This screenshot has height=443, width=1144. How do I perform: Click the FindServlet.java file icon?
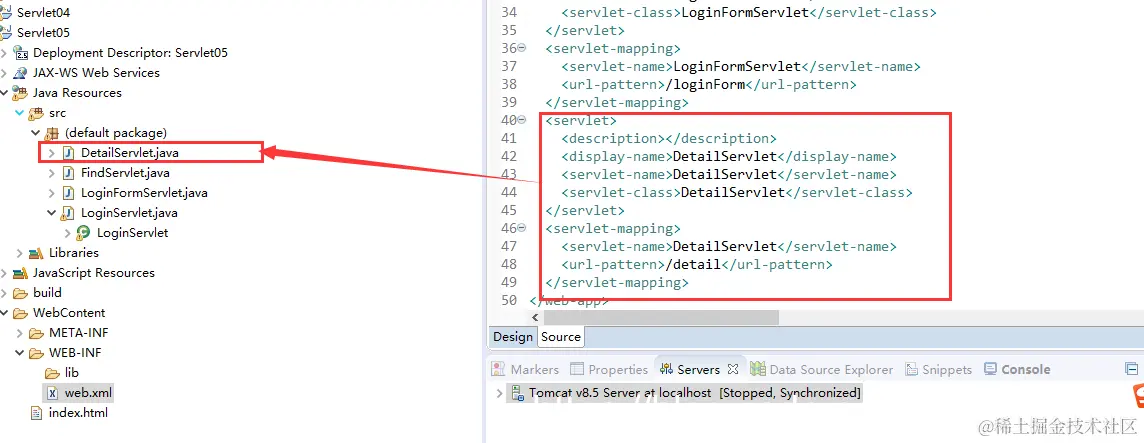click(x=69, y=173)
